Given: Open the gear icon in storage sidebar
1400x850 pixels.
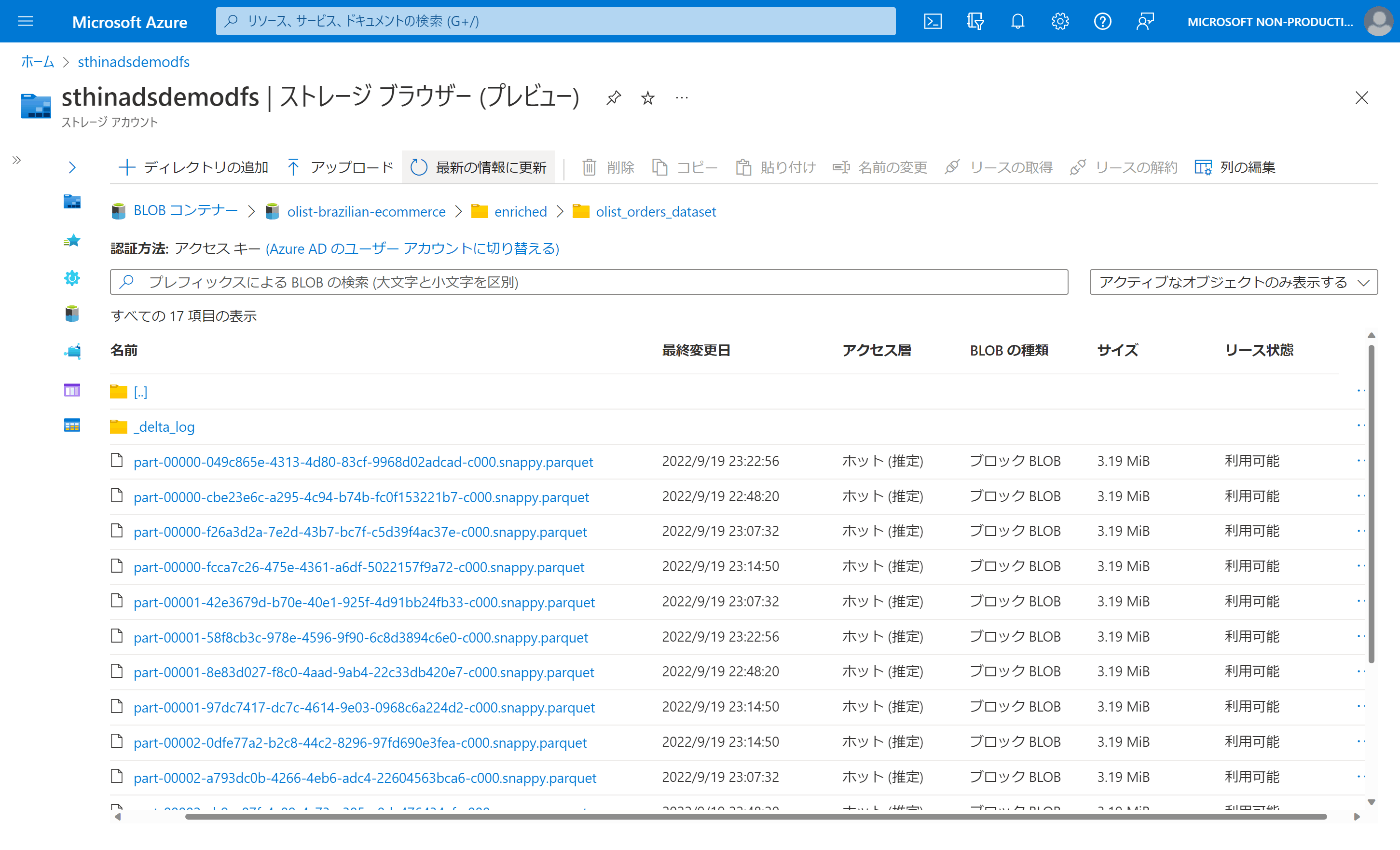Looking at the screenshot, I should (72, 278).
